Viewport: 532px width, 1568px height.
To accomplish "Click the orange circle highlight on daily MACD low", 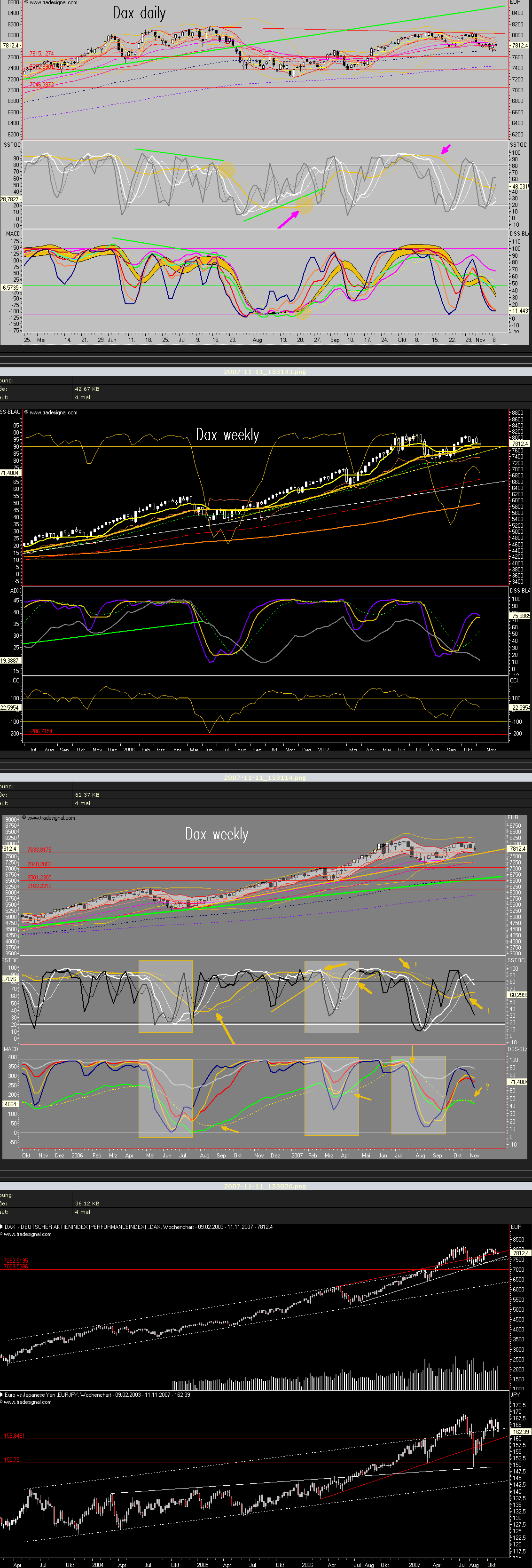I will [x=303, y=312].
